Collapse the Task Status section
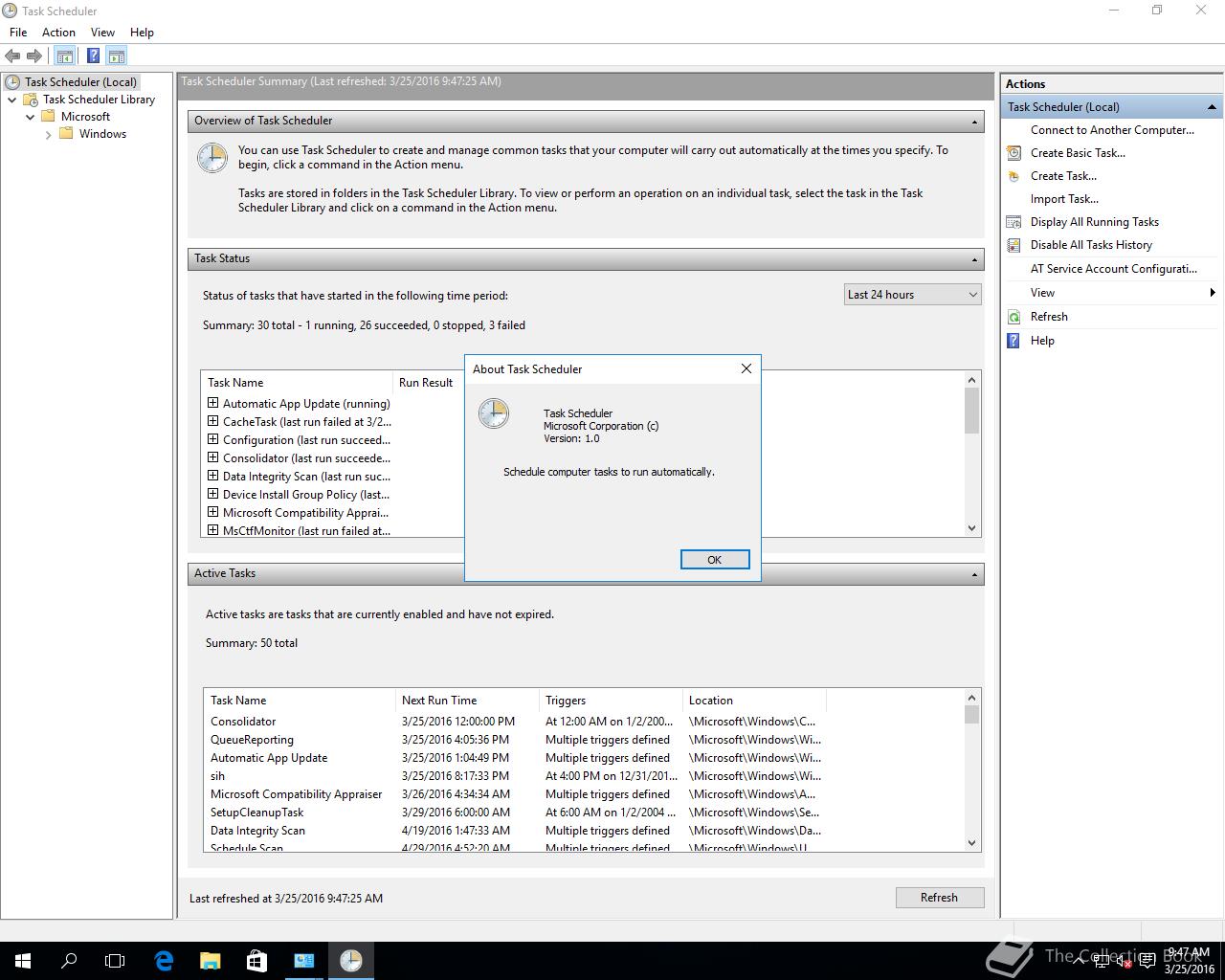 point(974,259)
